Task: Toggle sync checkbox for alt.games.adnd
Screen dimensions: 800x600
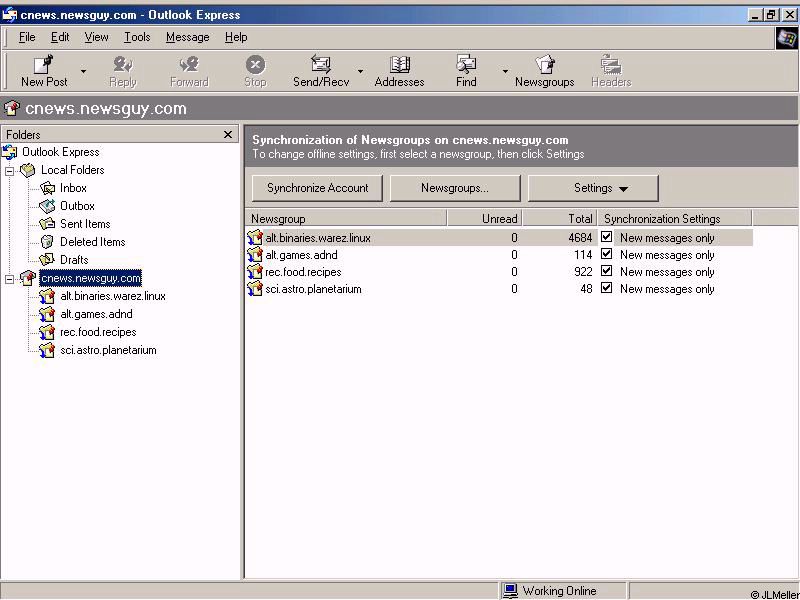Action: coord(606,254)
